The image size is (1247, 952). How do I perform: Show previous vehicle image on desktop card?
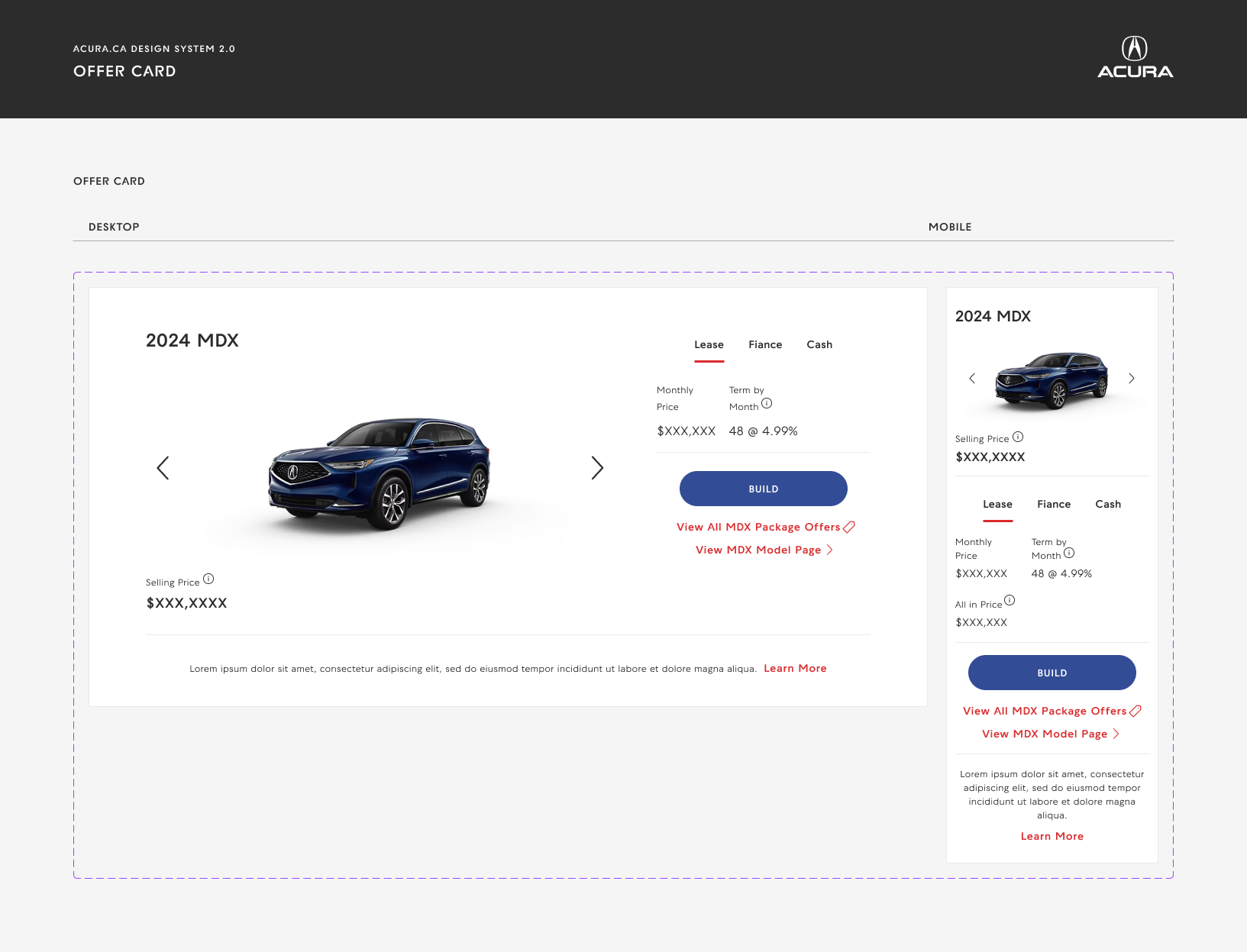(163, 468)
